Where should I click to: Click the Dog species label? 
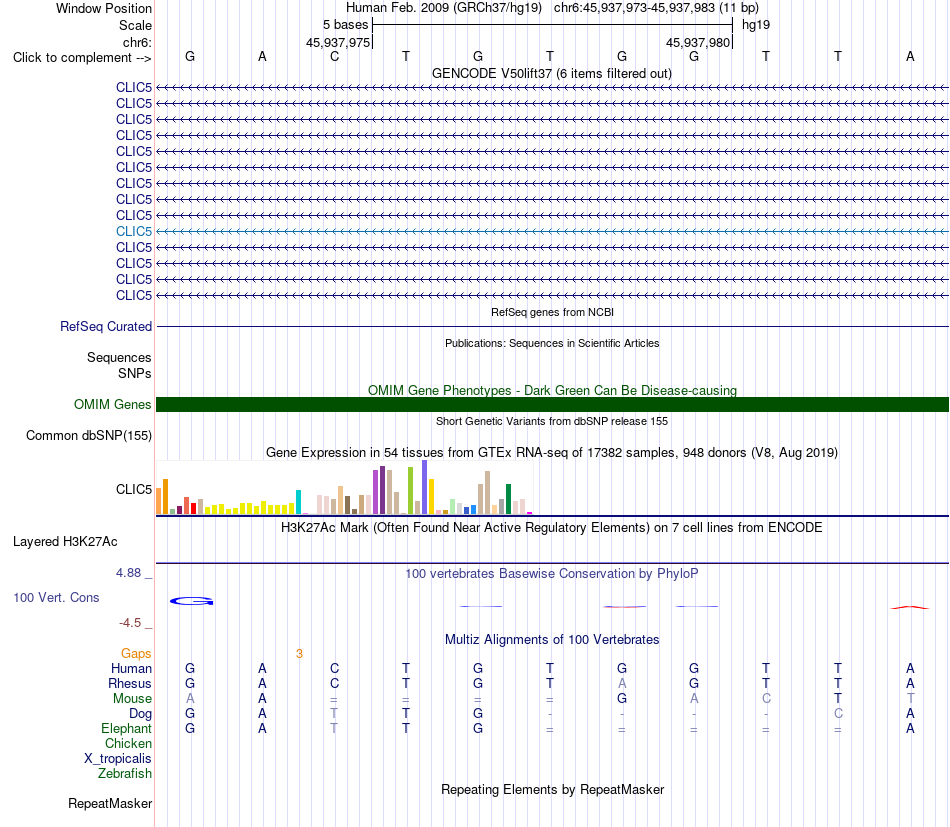[141, 714]
